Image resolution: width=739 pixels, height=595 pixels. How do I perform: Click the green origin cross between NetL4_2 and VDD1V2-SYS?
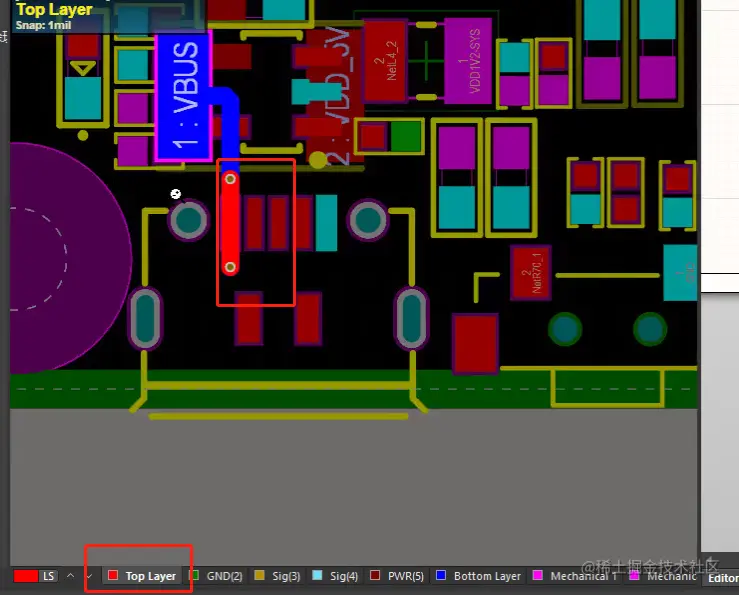coord(426,60)
